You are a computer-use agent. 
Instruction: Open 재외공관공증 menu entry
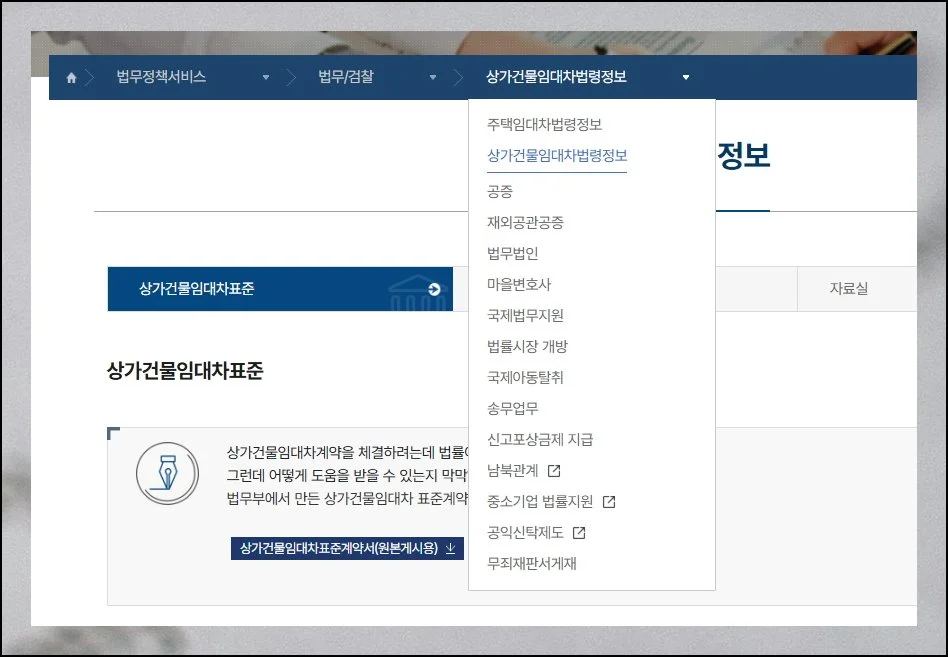[525, 222]
